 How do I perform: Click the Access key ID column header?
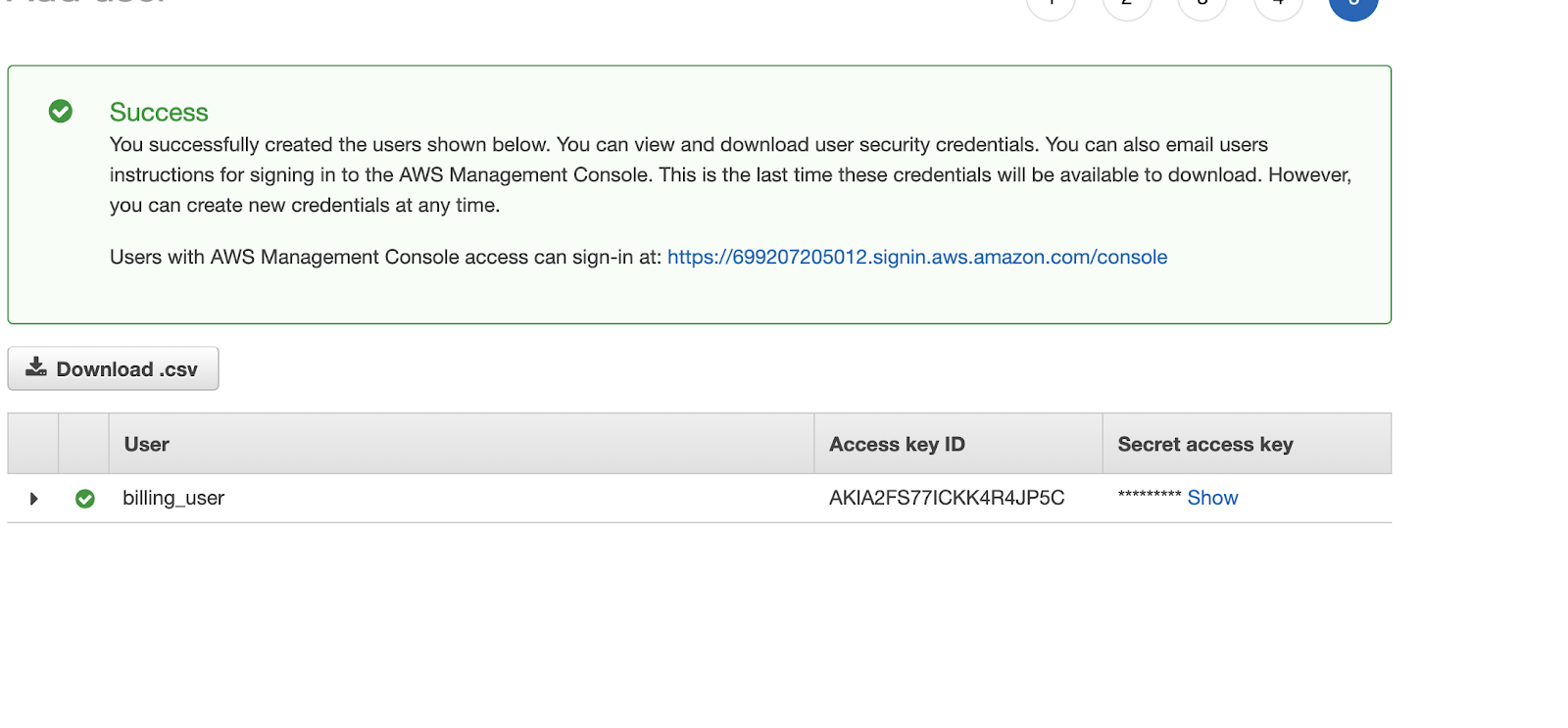(x=897, y=444)
